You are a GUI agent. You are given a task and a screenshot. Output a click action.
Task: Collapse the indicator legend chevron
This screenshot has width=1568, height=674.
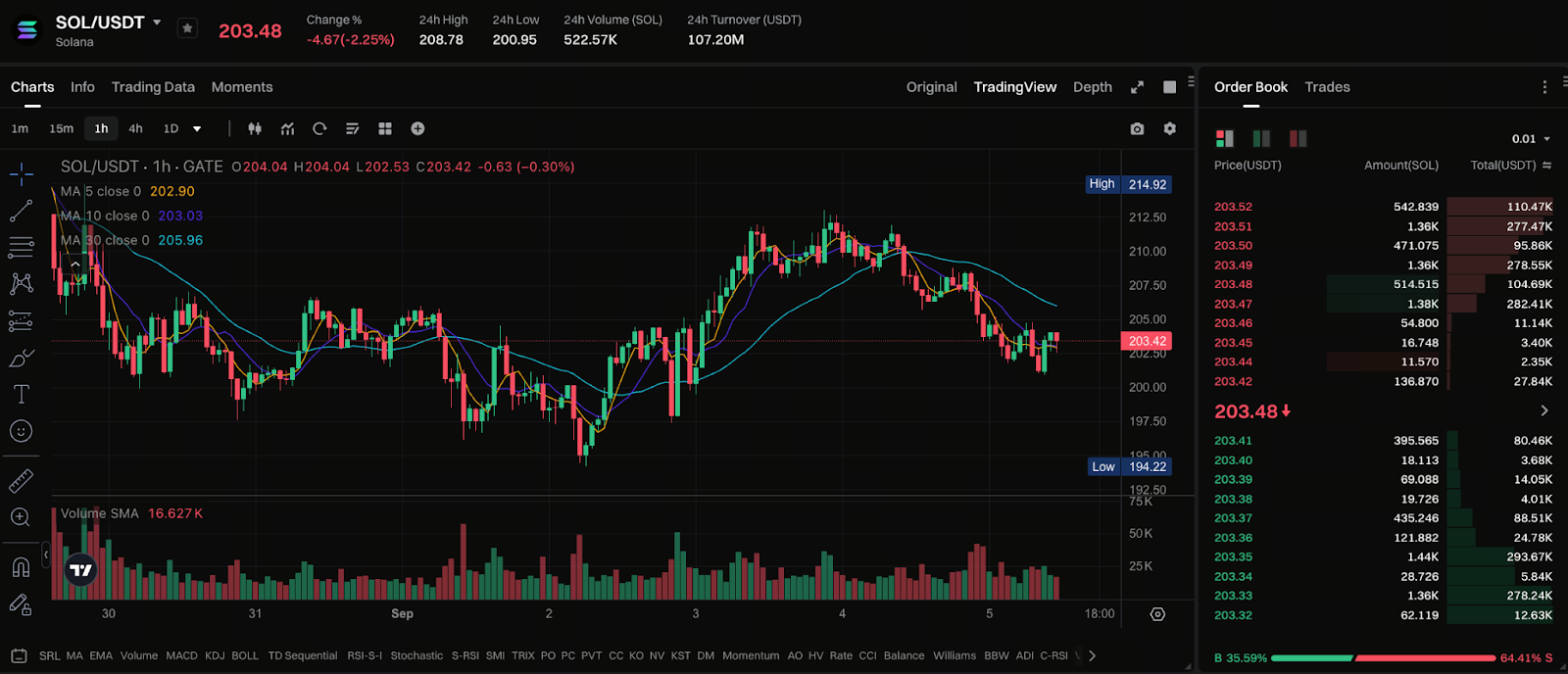[74, 264]
